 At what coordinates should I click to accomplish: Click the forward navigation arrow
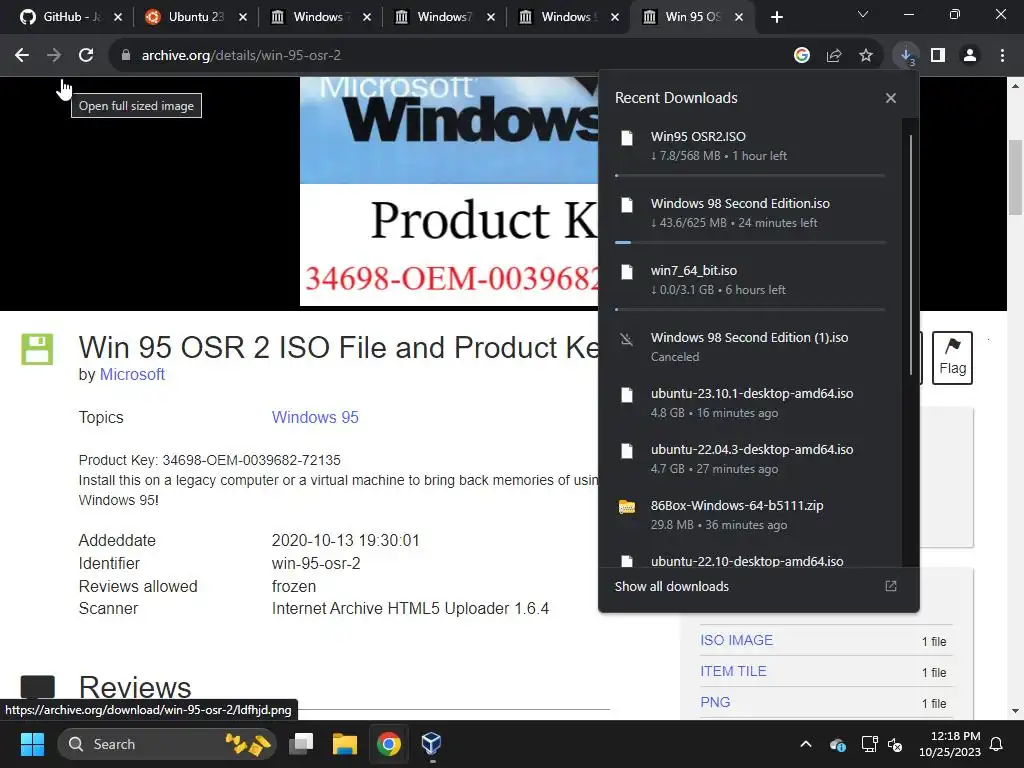(54, 56)
